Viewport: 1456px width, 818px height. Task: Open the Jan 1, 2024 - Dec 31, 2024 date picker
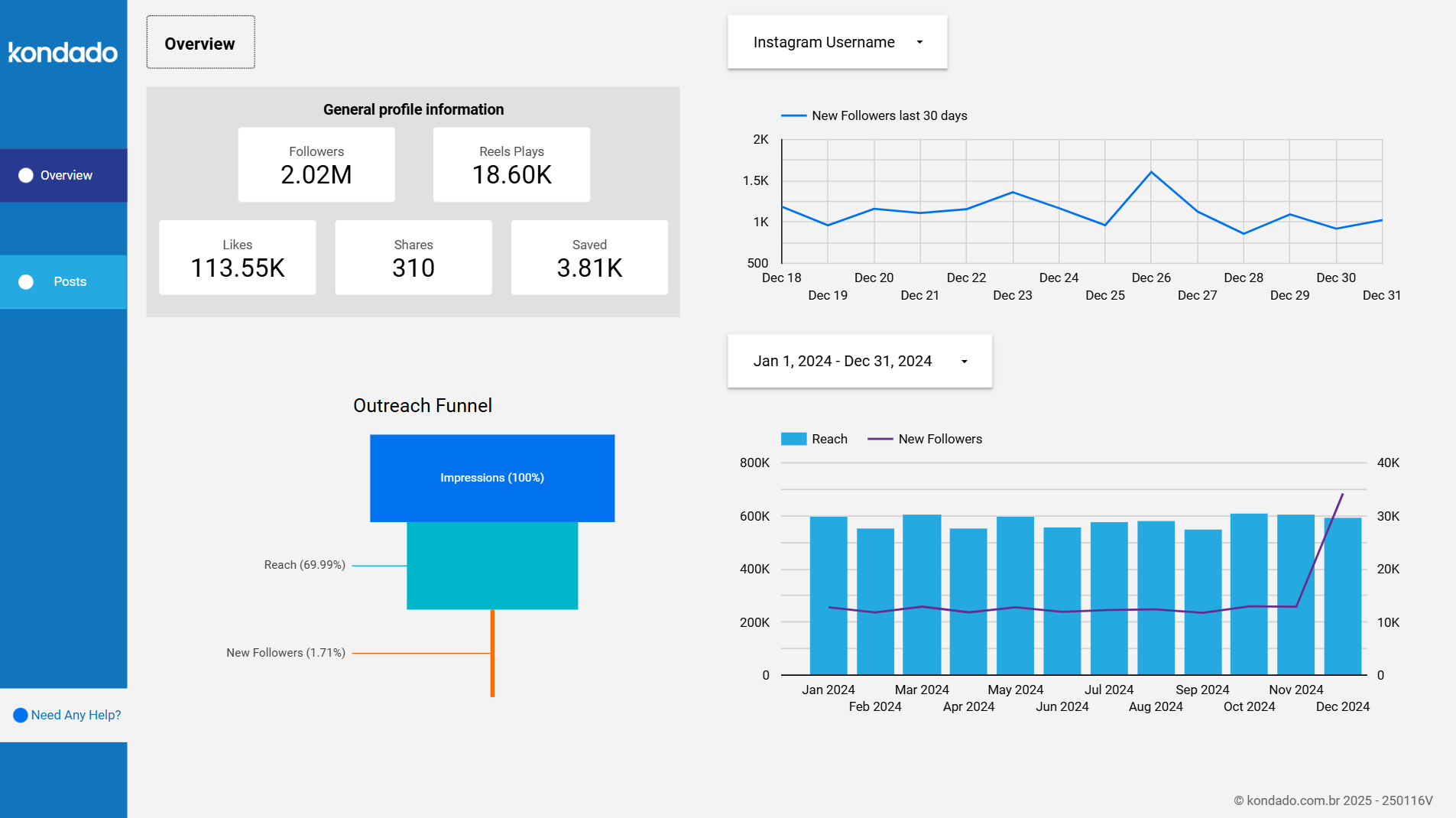pos(859,361)
